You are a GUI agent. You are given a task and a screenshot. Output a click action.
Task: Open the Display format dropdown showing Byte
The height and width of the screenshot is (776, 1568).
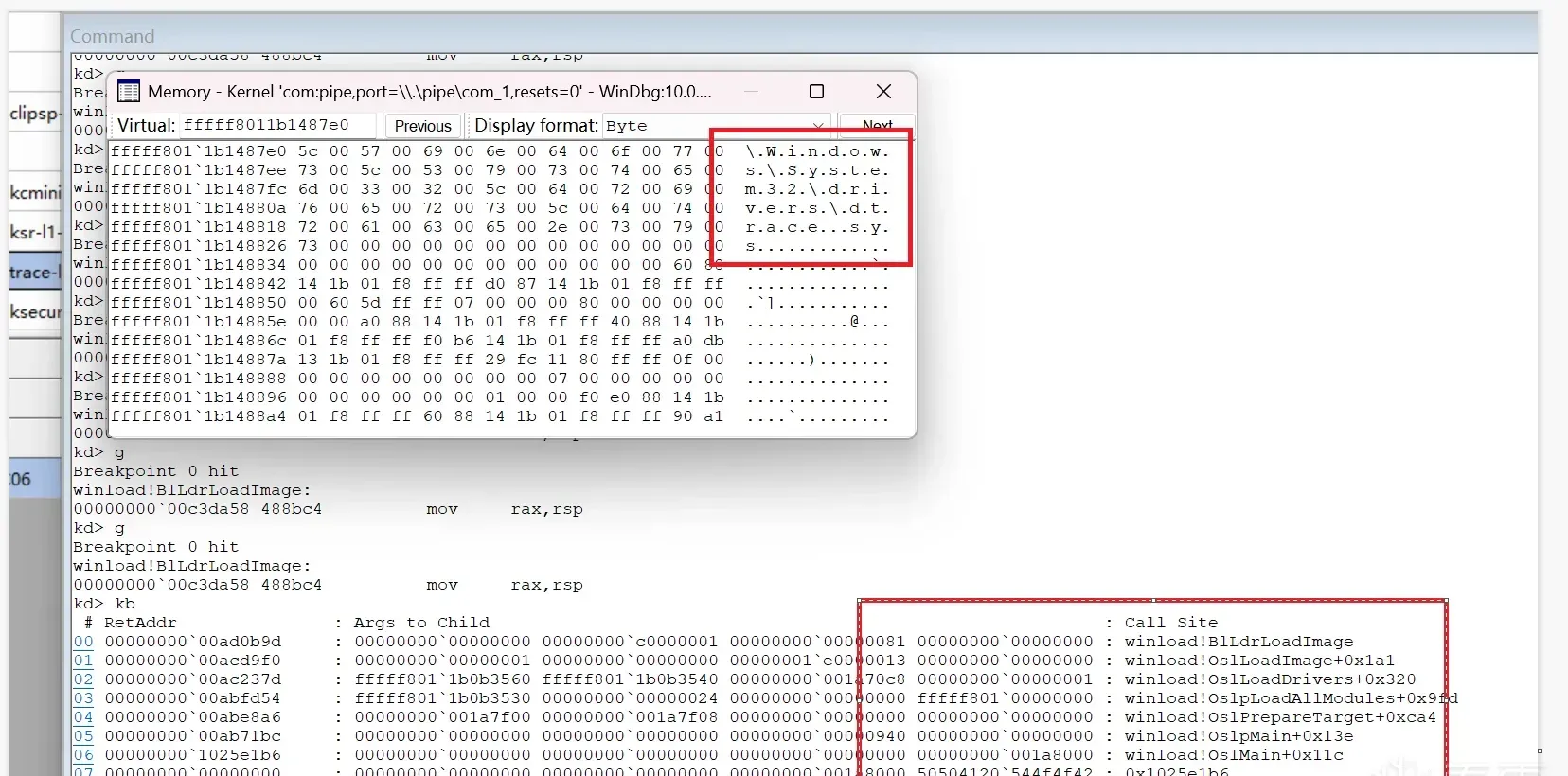[715, 126]
